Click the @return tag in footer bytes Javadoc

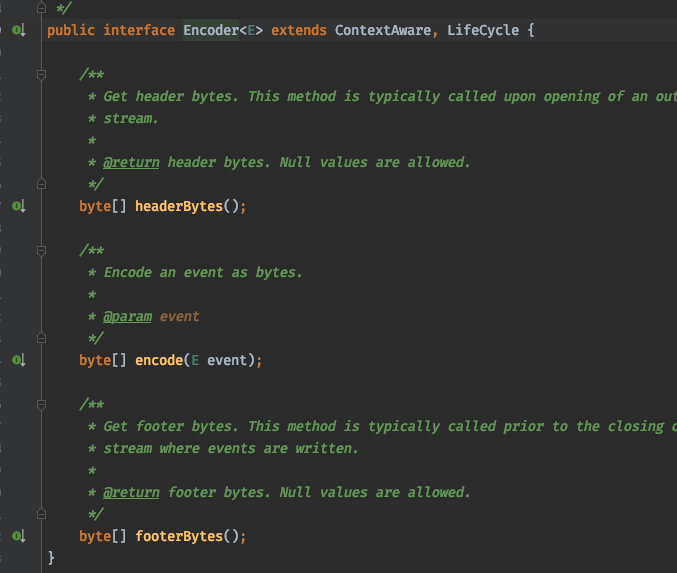point(131,492)
